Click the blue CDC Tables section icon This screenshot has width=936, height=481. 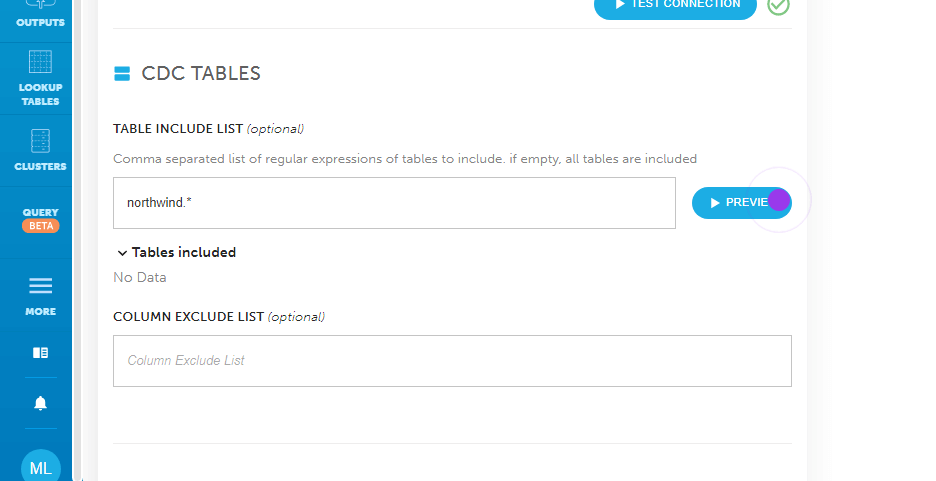click(122, 73)
